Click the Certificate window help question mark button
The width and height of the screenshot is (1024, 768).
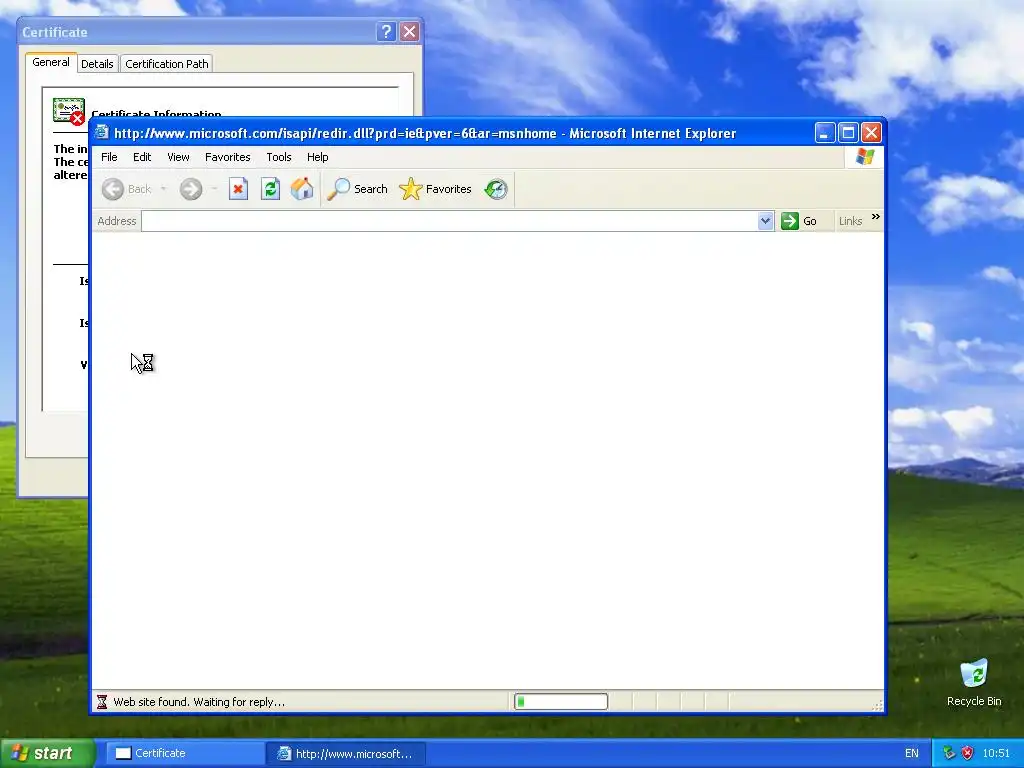(x=387, y=31)
